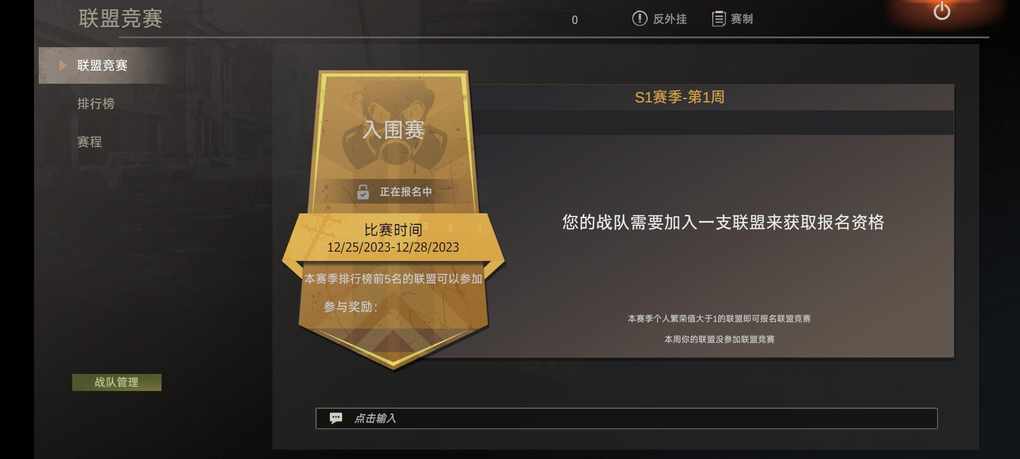Click the 反外挂 text label

click(x=669, y=20)
